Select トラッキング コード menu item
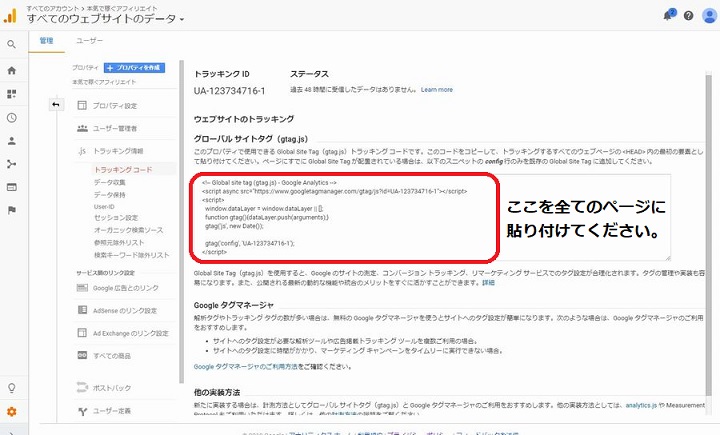Image resolution: width=720 pixels, height=435 pixels. (x=123, y=169)
